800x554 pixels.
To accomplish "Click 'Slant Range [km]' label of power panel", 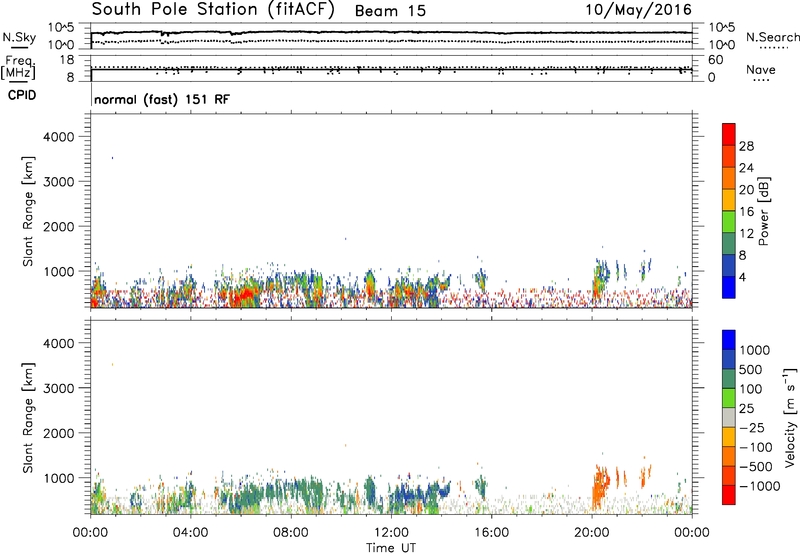I will pos(29,211).
